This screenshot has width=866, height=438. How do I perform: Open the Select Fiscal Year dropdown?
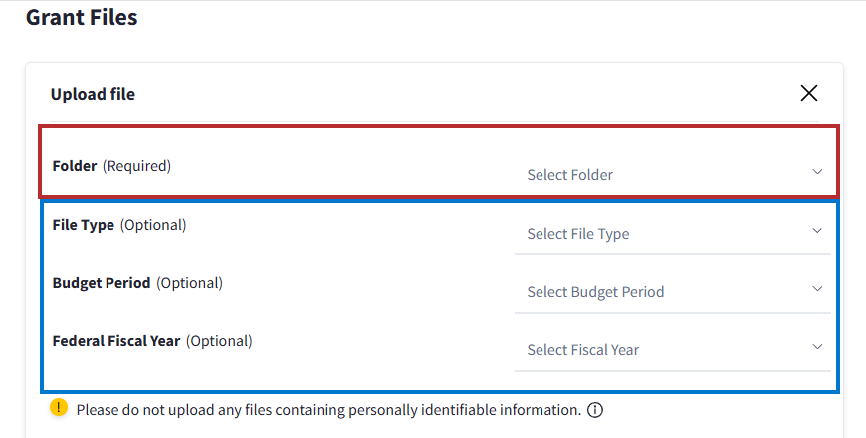coord(660,349)
